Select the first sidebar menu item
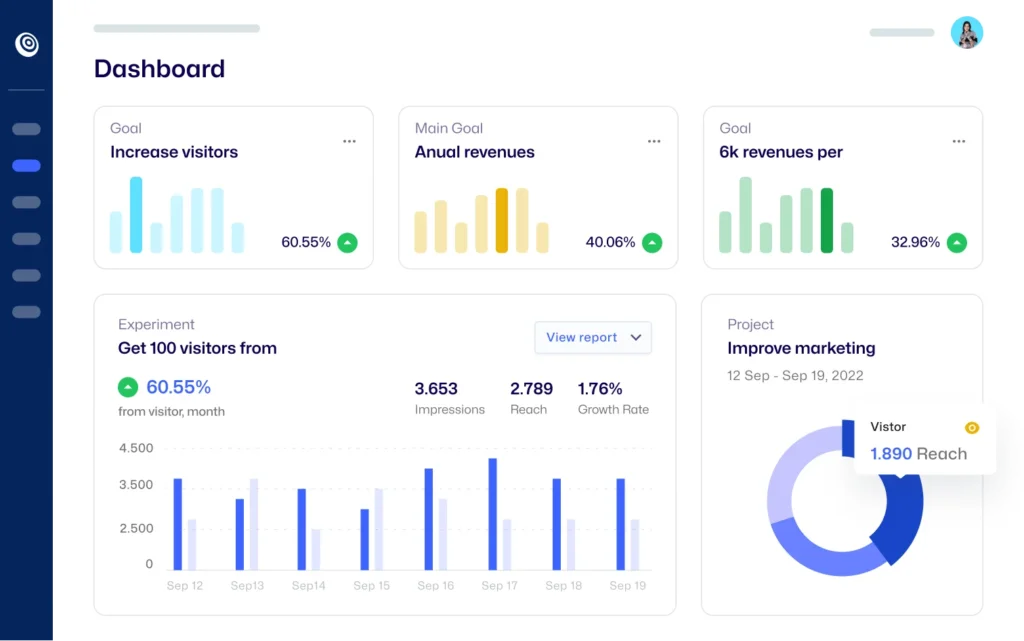 27,129
